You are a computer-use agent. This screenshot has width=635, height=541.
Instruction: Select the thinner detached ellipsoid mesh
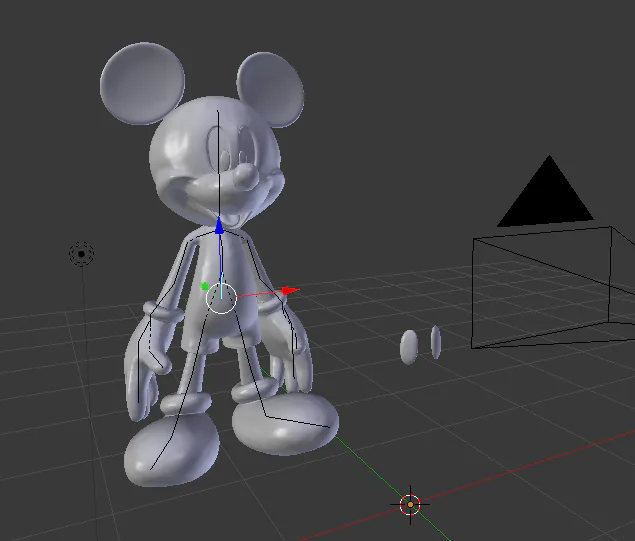click(436, 342)
